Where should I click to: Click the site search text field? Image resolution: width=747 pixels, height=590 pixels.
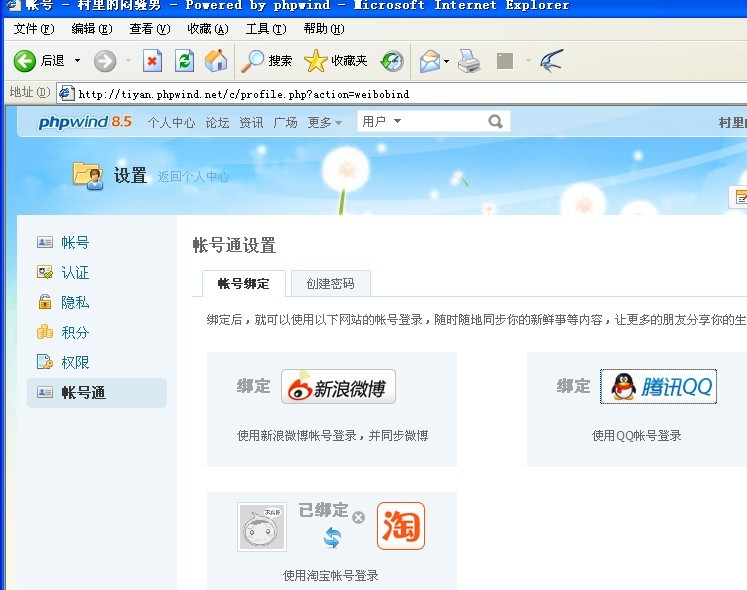pyautogui.click(x=444, y=122)
